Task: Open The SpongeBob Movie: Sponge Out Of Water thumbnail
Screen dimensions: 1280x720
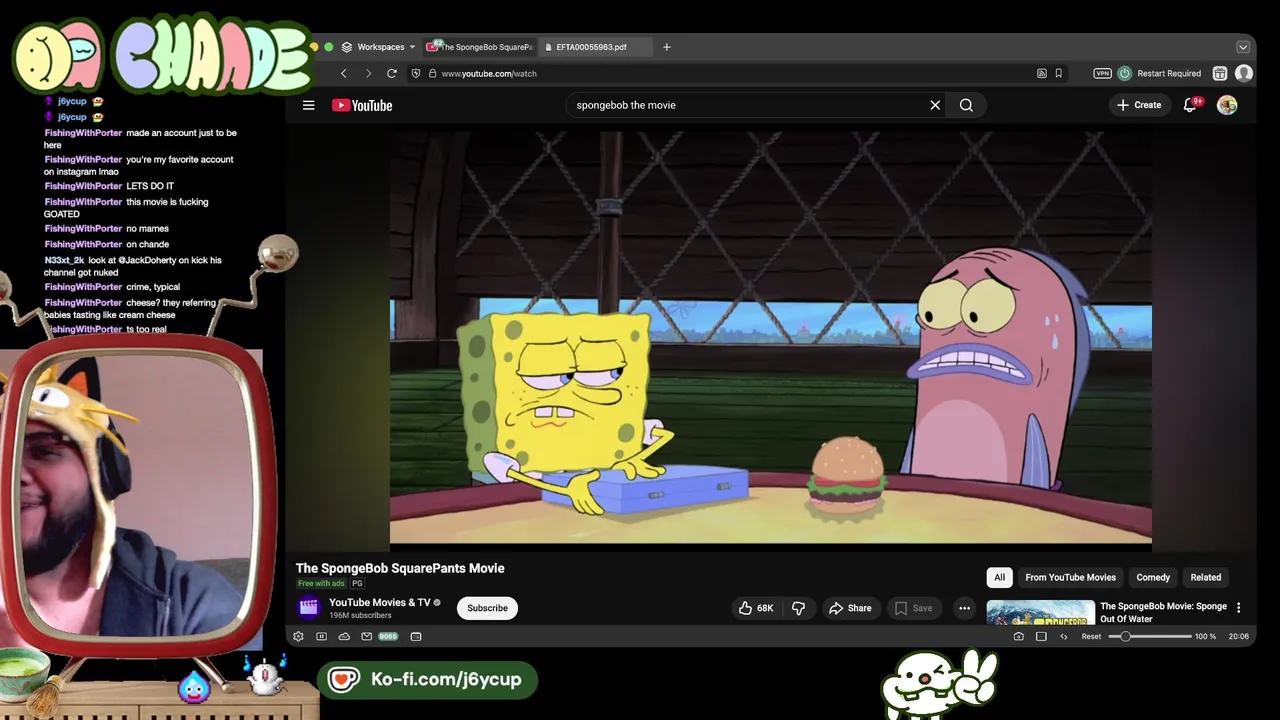Action: (x=1040, y=612)
